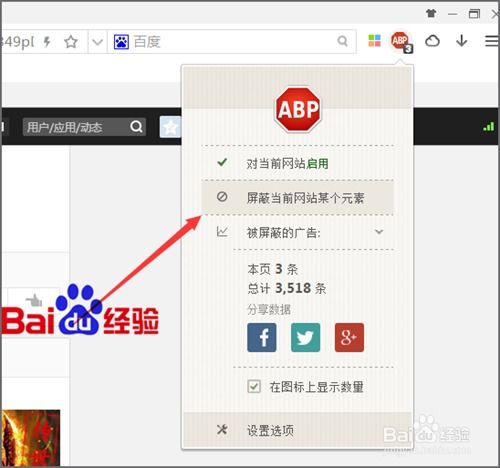Share blocked stats on Twitter

(305, 337)
